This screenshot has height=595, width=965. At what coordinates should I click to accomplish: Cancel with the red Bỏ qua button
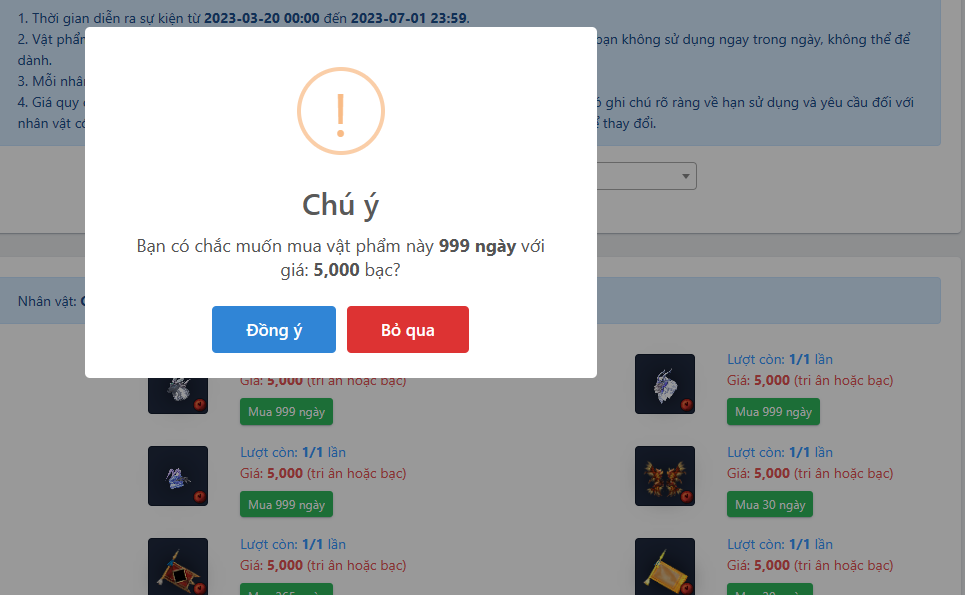point(407,329)
